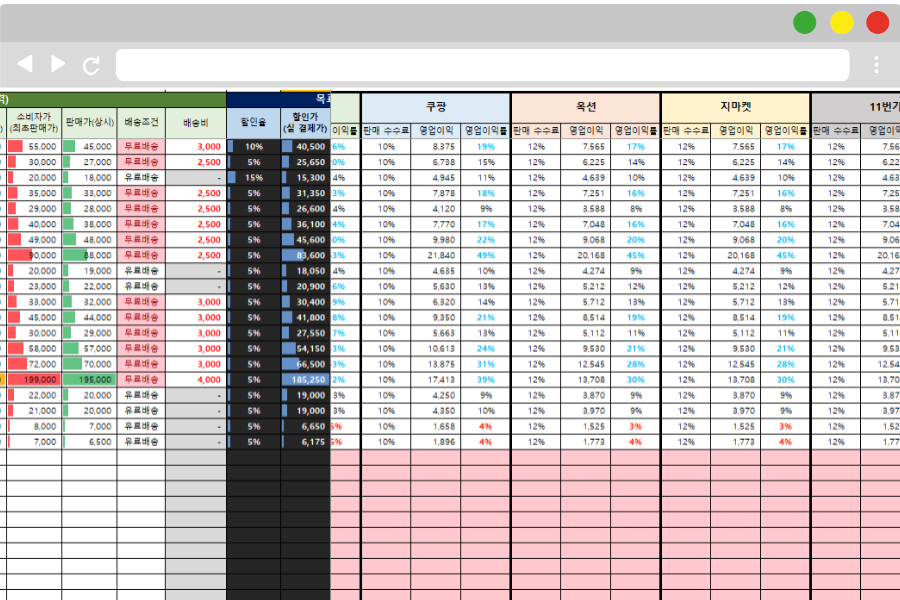Select the 쿠팡 profit cell 10,613
This screenshot has width=900, height=600.
click(x=436, y=349)
